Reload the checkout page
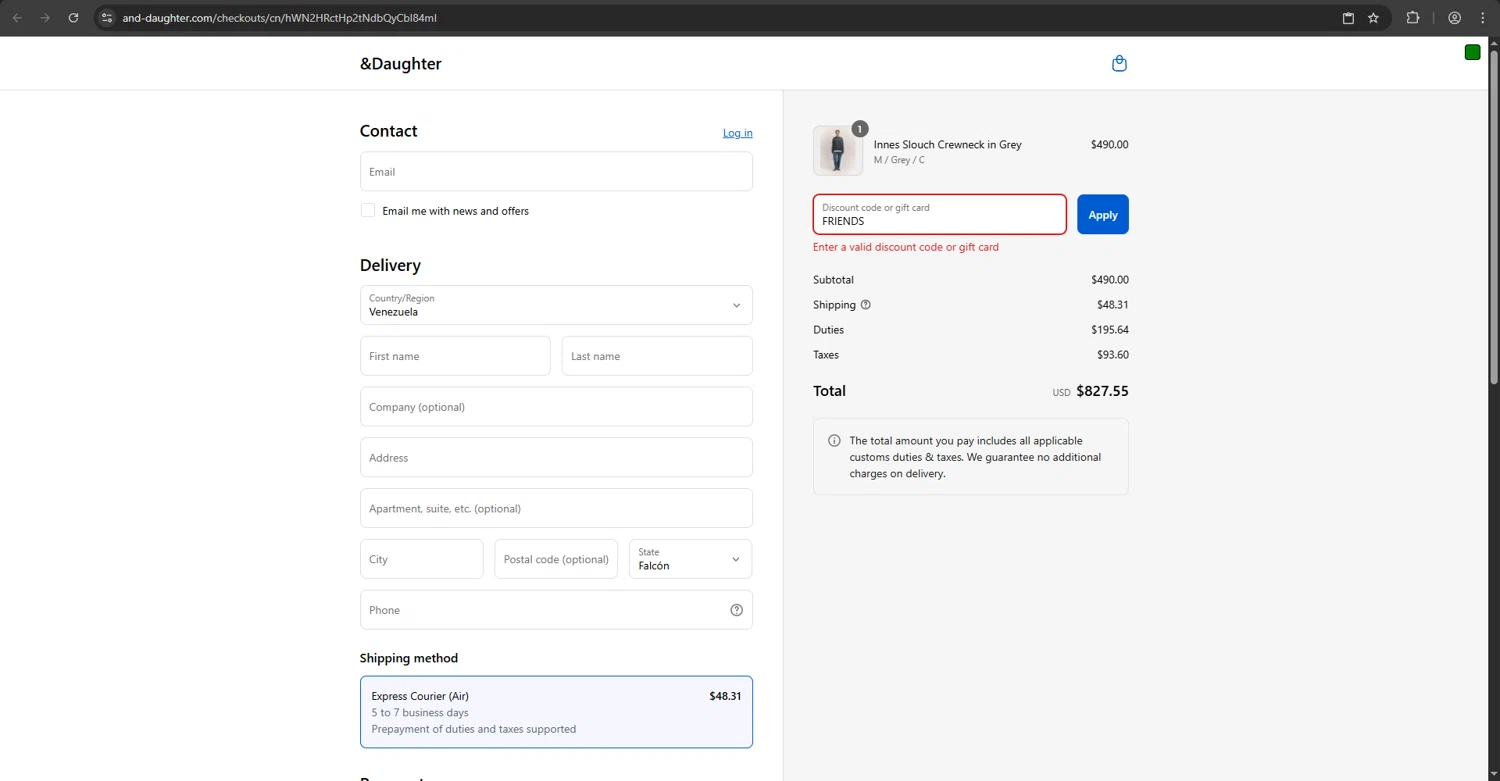Image resolution: width=1500 pixels, height=781 pixels. (x=73, y=18)
